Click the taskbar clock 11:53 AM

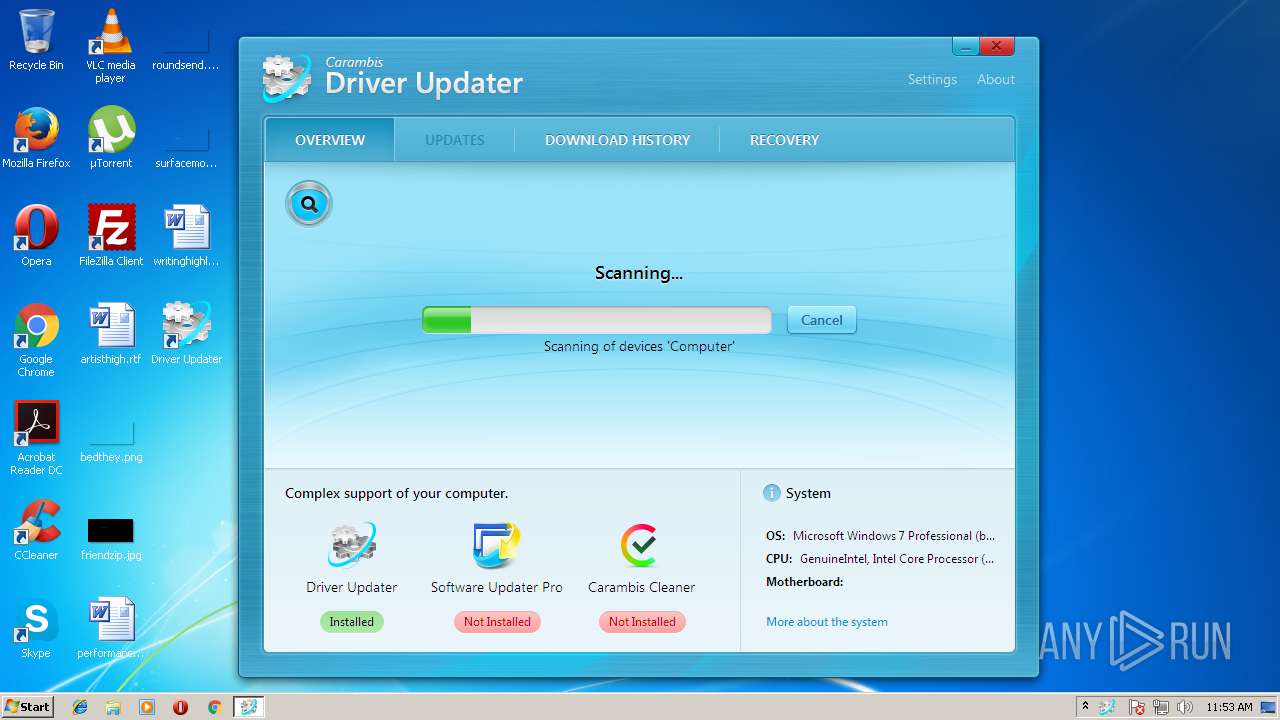pos(1229,707)
